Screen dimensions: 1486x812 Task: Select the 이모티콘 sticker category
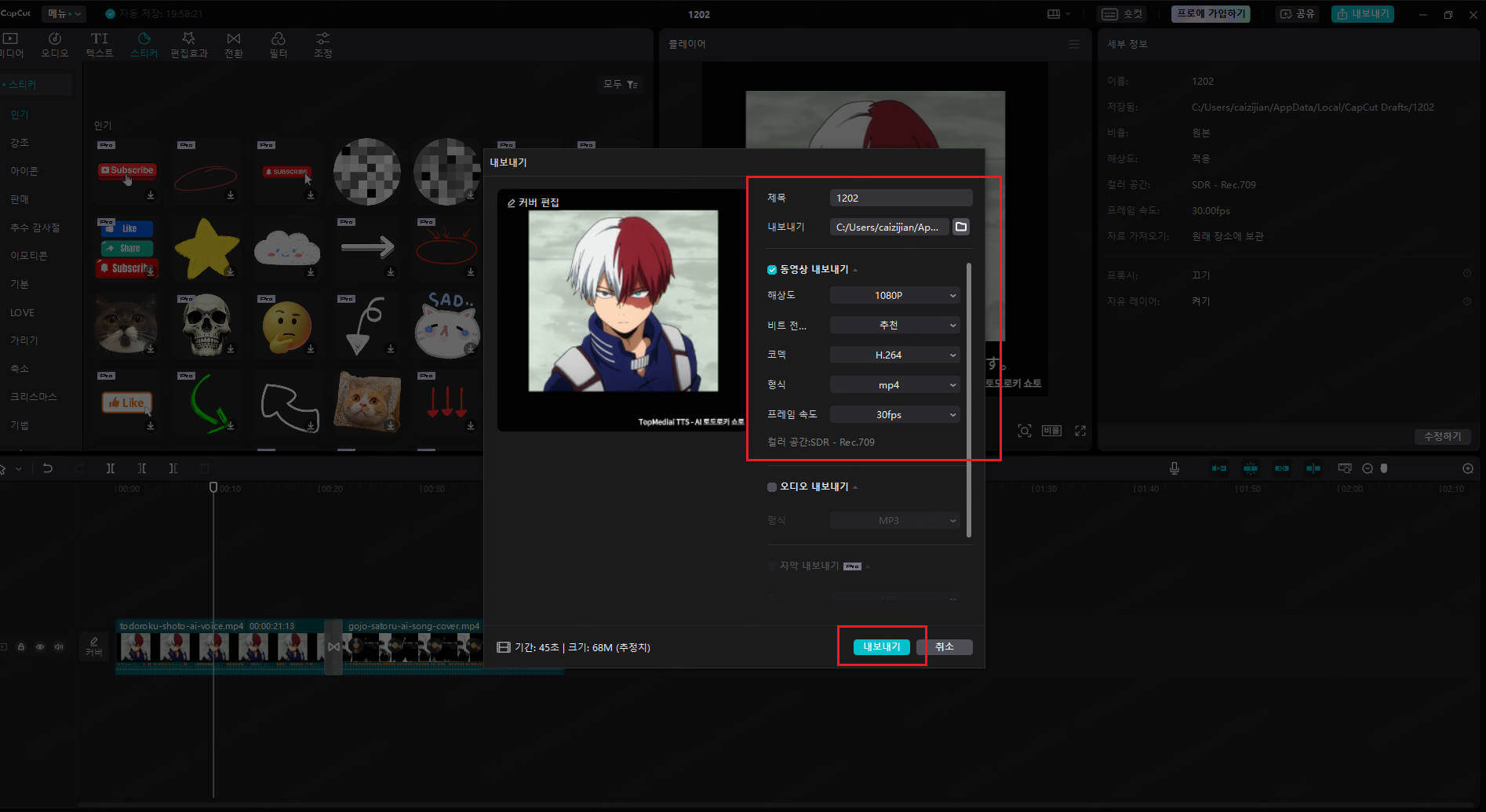[x=29, y=256]
